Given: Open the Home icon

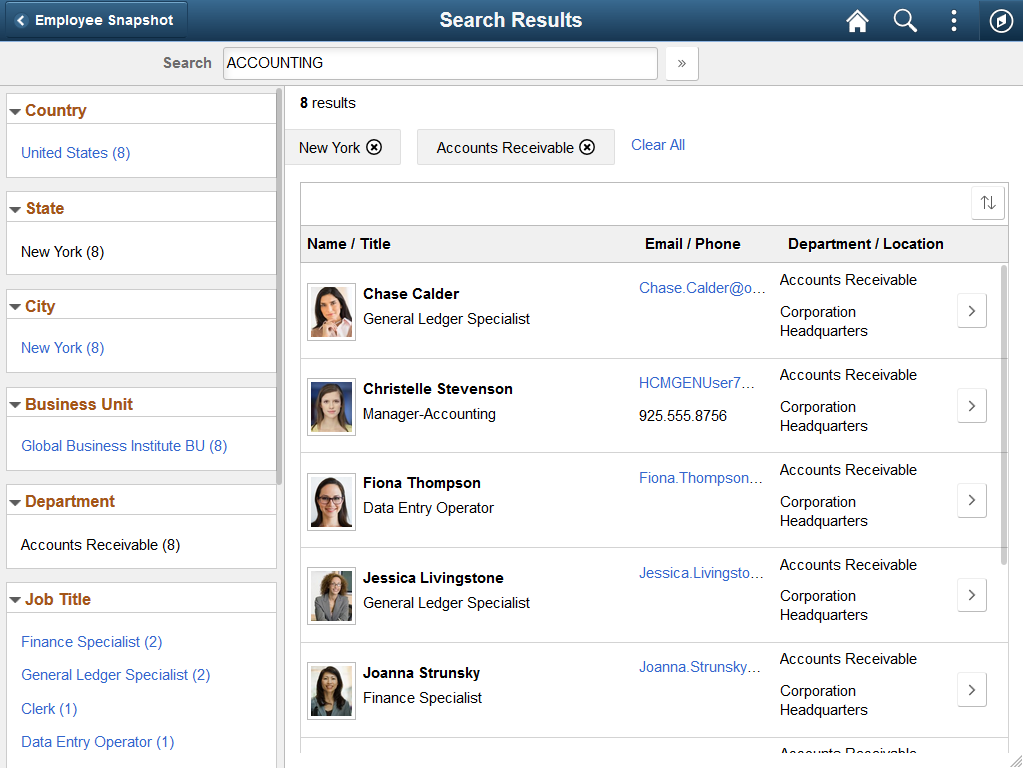Looking at the screenshot, I should pyautogui.click(x=857, y=21).
